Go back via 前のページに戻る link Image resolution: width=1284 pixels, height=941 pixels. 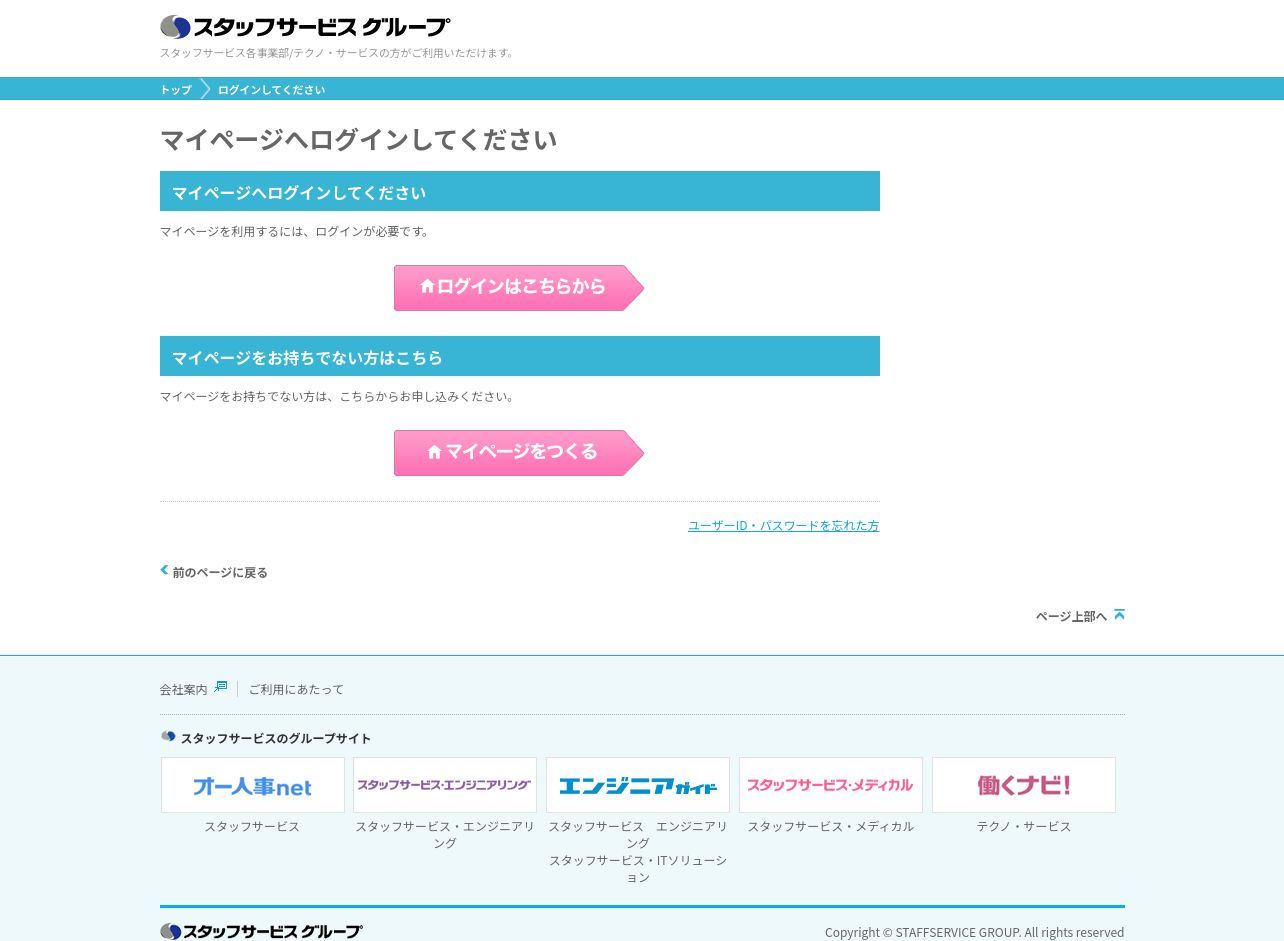pyautogui.click(x=220, y=572)
